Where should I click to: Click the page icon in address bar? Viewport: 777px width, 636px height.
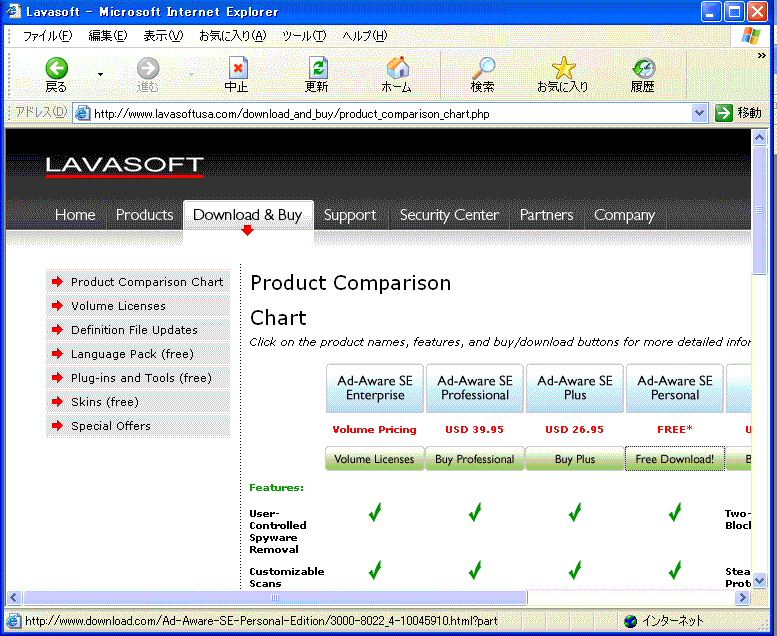click(x=82, y=114)
